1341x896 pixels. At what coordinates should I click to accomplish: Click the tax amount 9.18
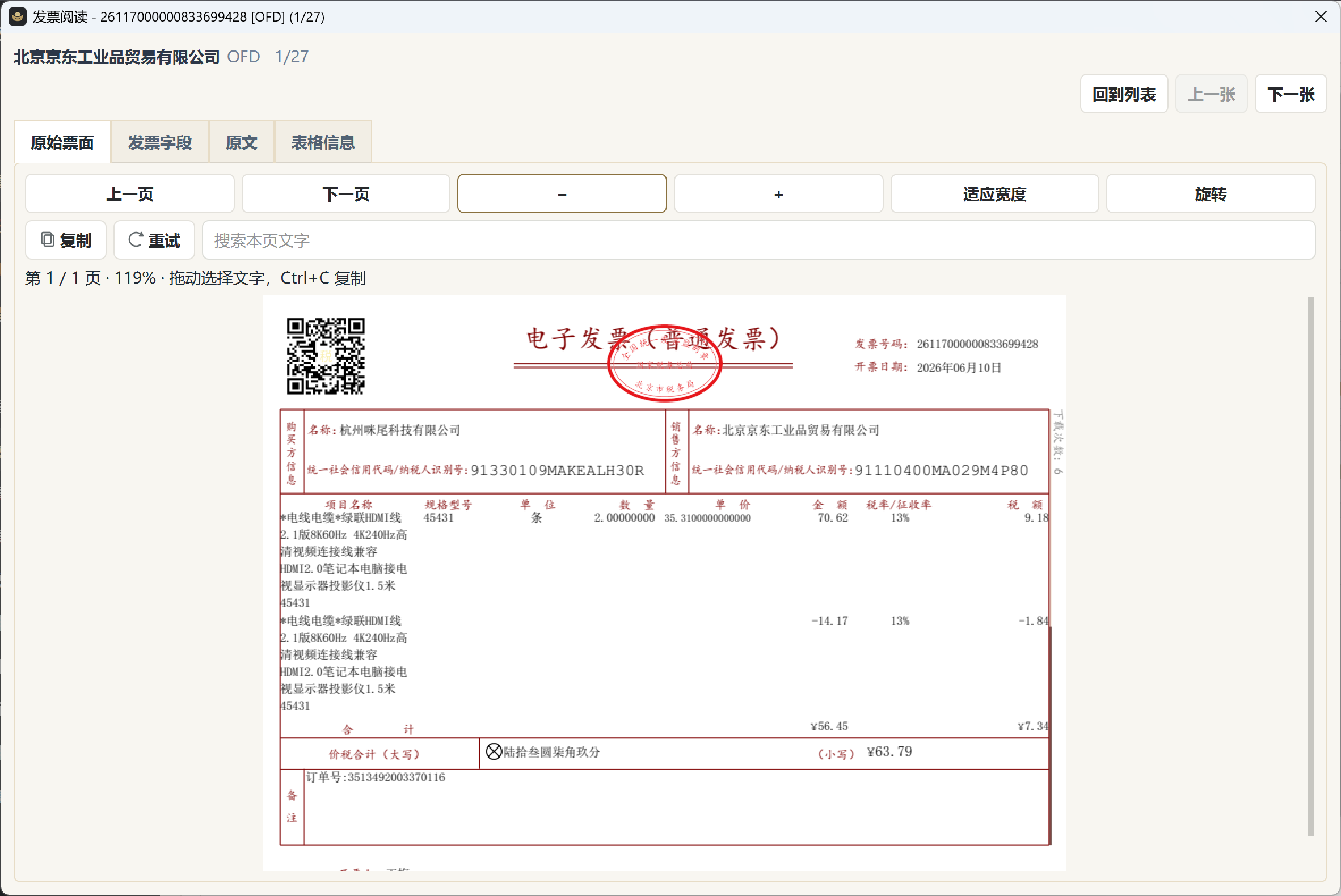click(1036, 518)
